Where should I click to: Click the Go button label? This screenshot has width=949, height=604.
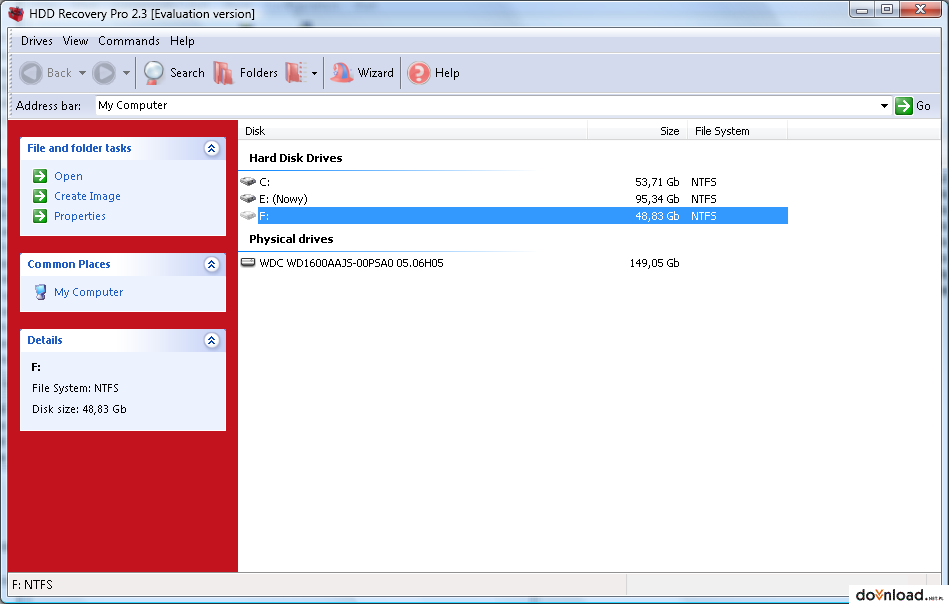(x=923, y=106)
